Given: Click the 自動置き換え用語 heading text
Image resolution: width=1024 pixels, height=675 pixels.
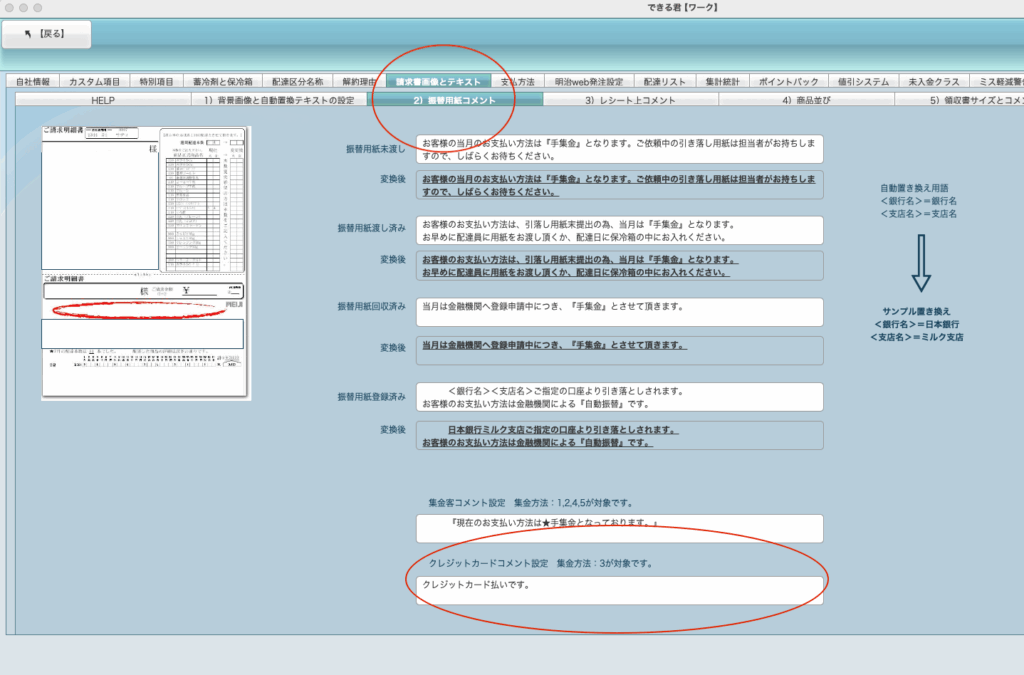Looking at the screenshot, I should (914, 188).
